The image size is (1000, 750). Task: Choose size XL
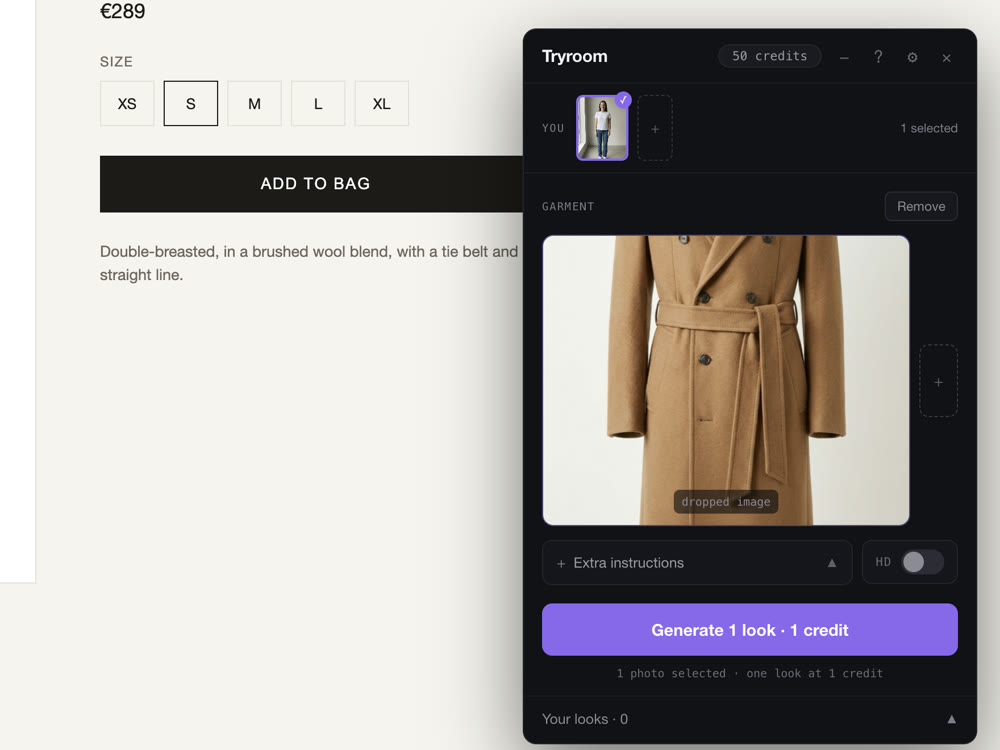(x=381, y=103)
